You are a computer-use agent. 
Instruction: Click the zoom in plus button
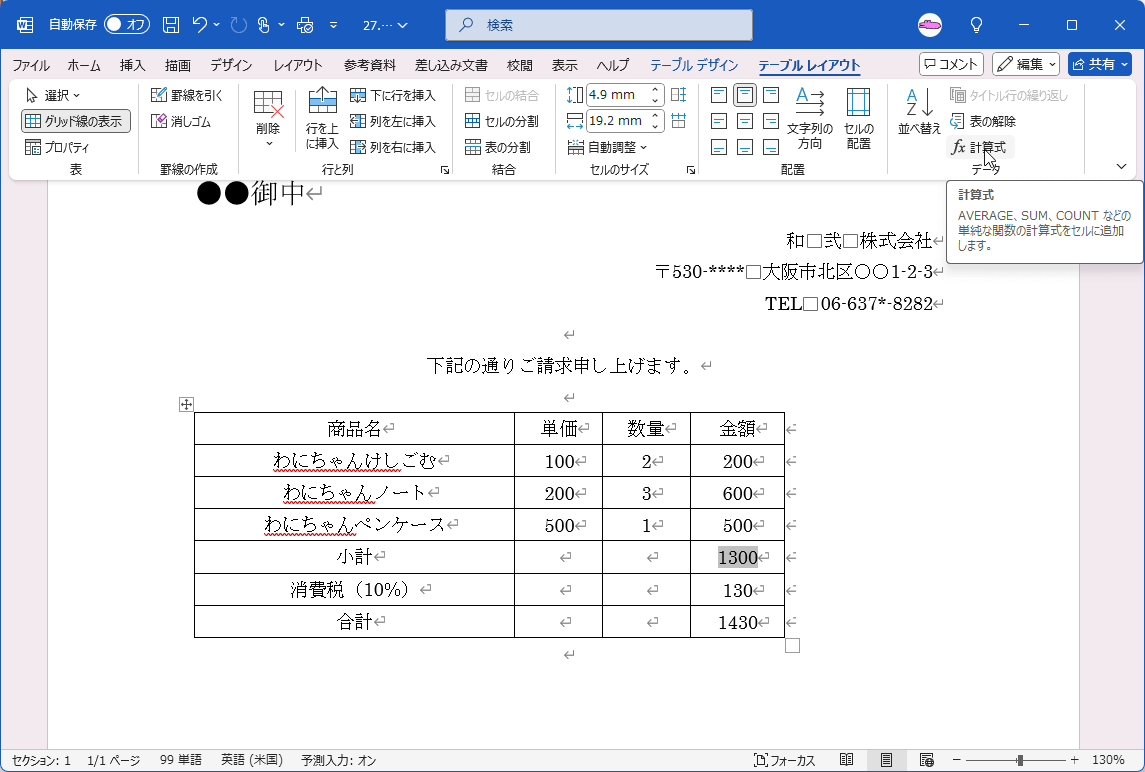click(1074, 760)
